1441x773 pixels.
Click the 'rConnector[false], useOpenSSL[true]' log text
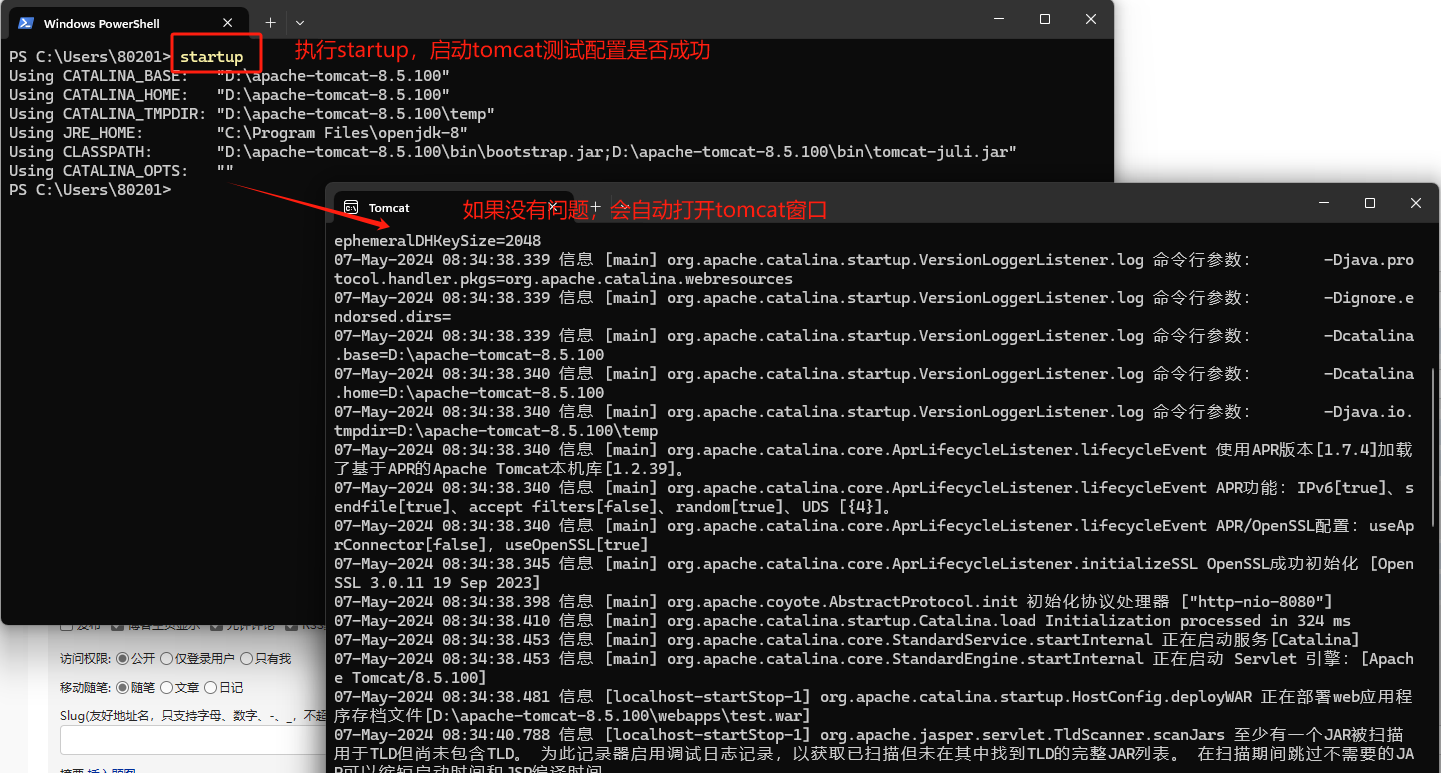click(491, 545)
